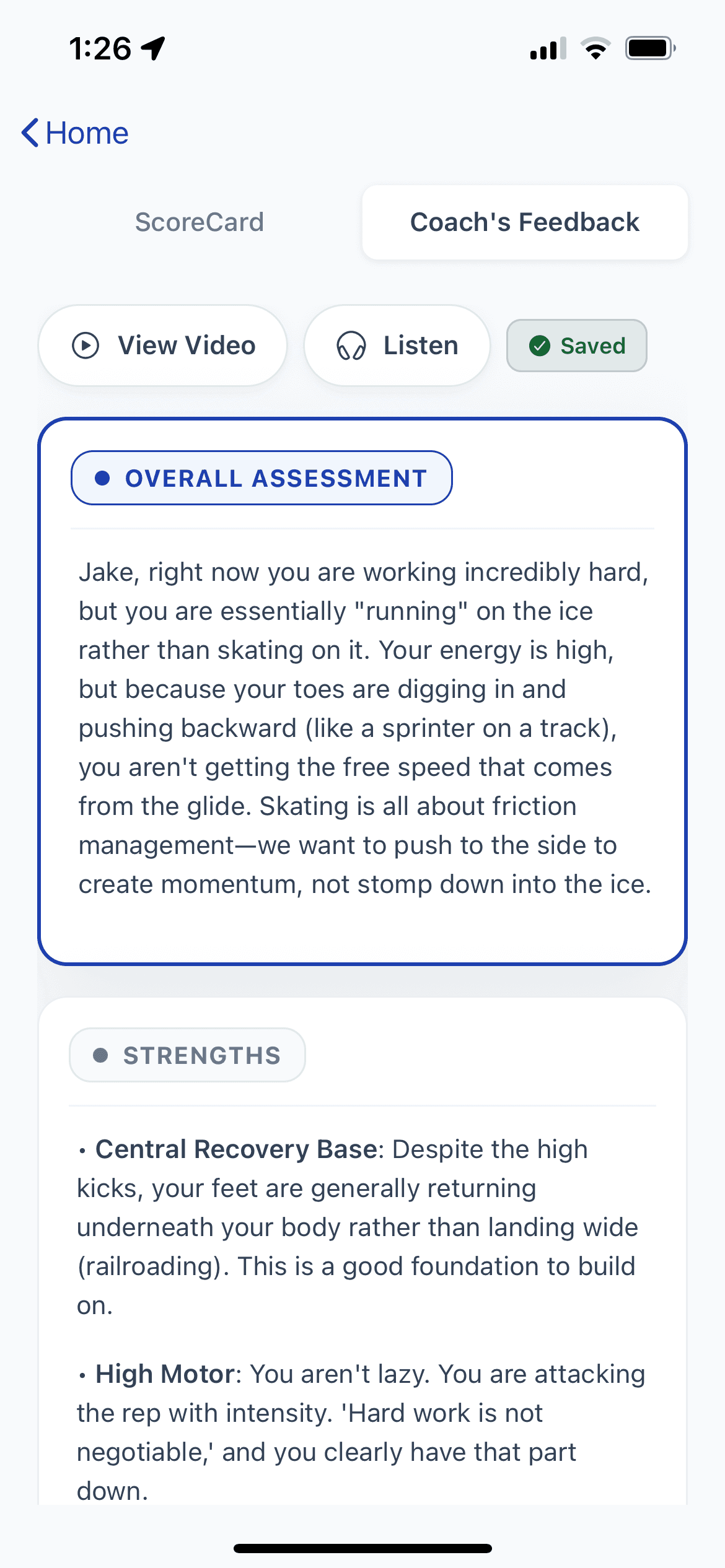Tap the headphones icon beside Listen
This screenshot has width=725, height=1568.
(x=352, y=346)
